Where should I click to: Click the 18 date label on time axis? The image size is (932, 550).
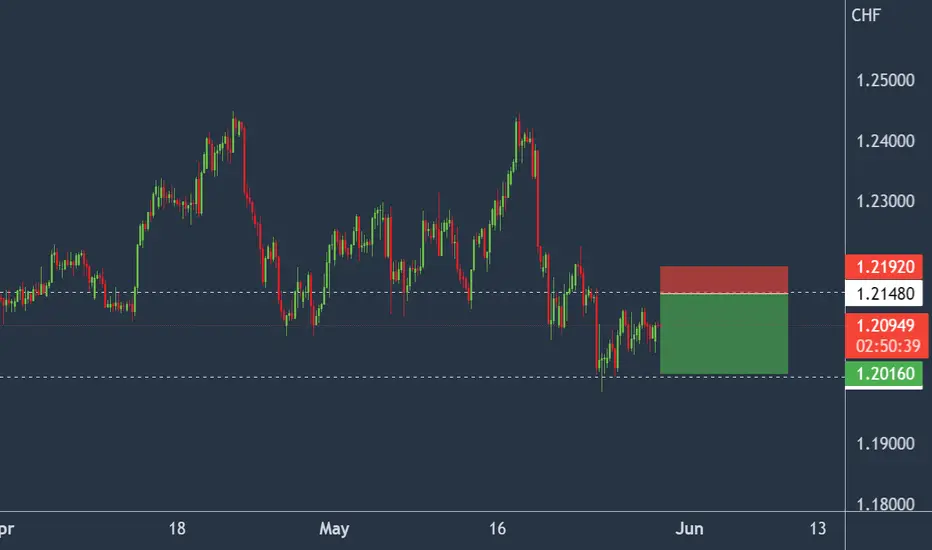pos(177,529)
